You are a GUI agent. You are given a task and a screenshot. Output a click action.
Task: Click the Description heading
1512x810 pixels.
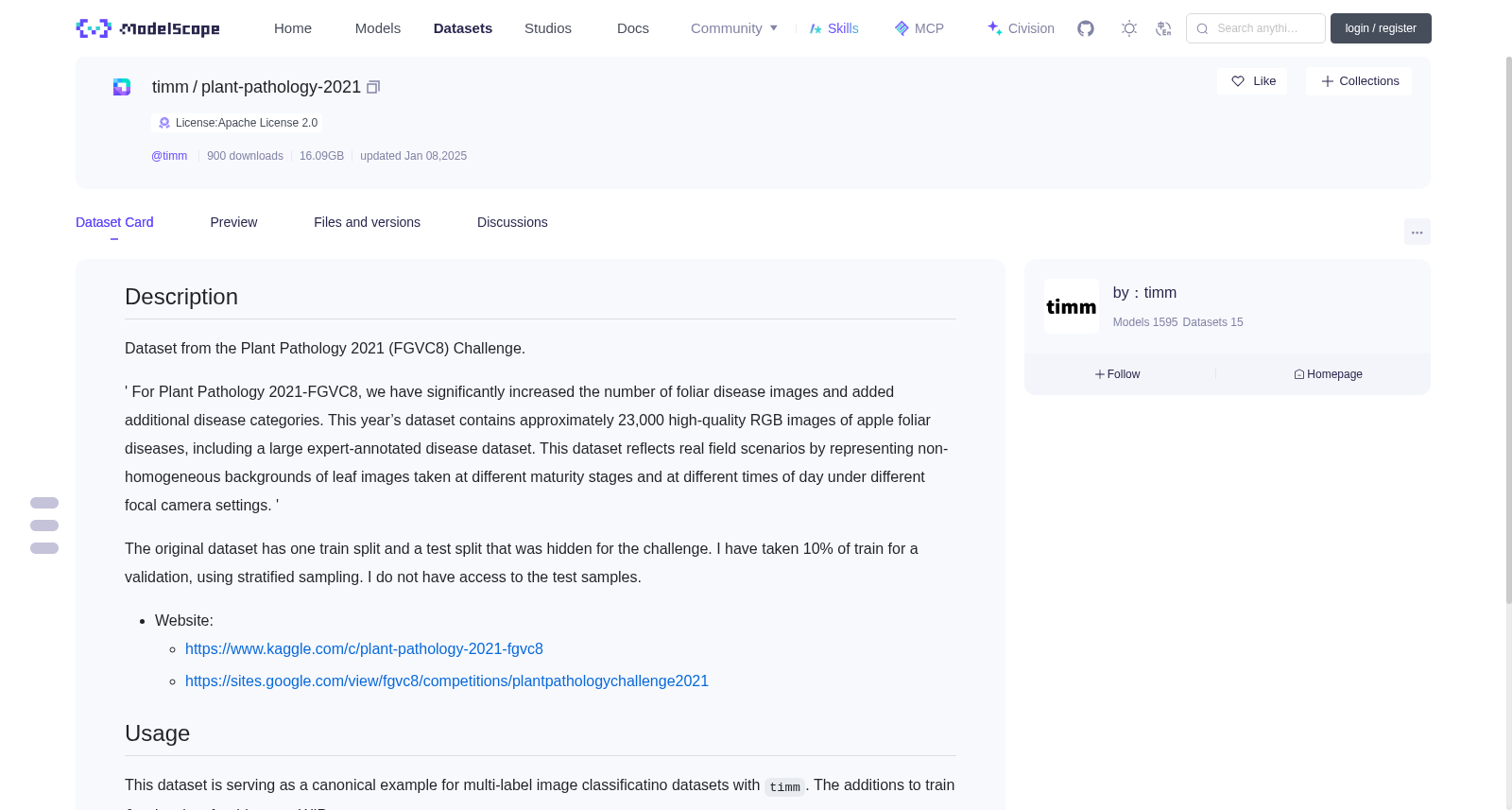point(181,297)
